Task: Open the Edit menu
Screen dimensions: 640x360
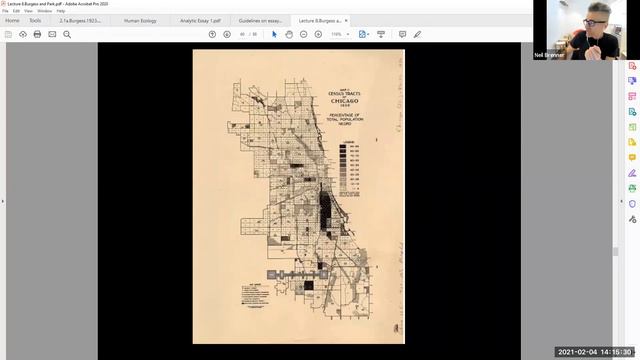Action: coord(16,11)
